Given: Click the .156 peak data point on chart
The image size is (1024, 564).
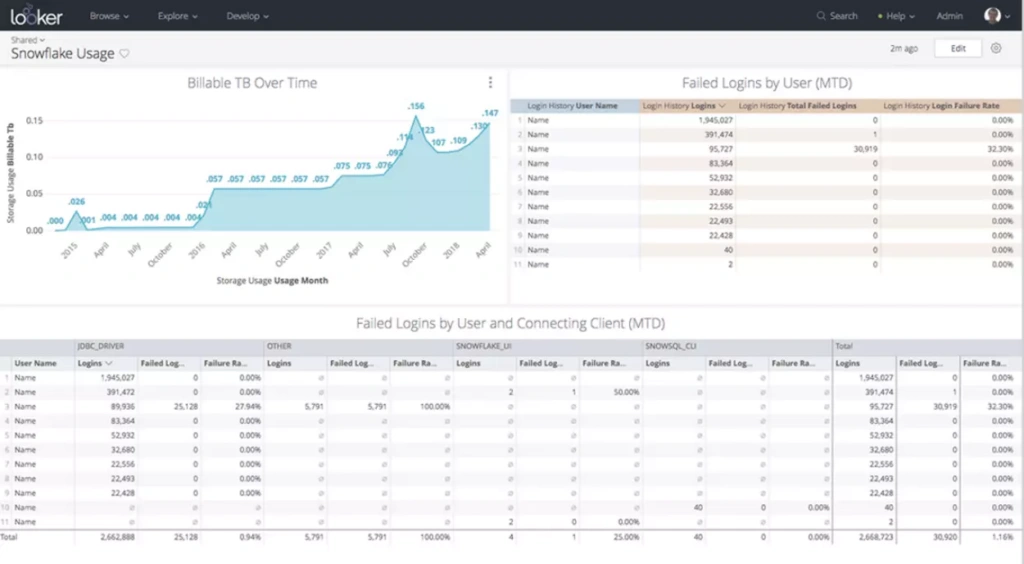Looking at the screenshot, I should pyautogui.click(x=415, y=116).
